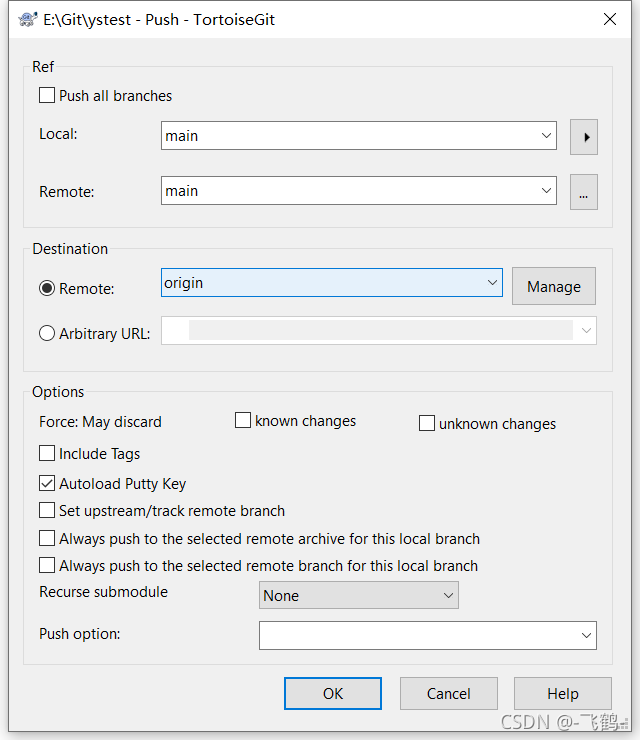Expand the Push option dropdown
This screenshot has width=640, height=740.
pos(586,636)
